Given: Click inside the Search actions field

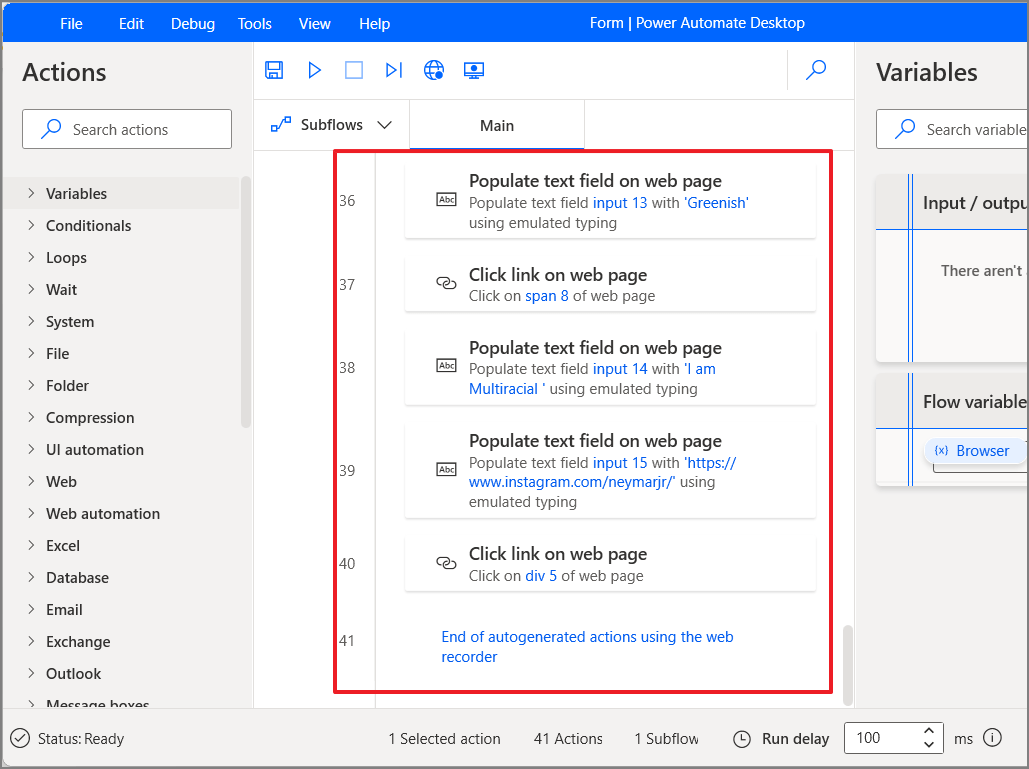Looking at the screenshot, I should coord(126,128).
